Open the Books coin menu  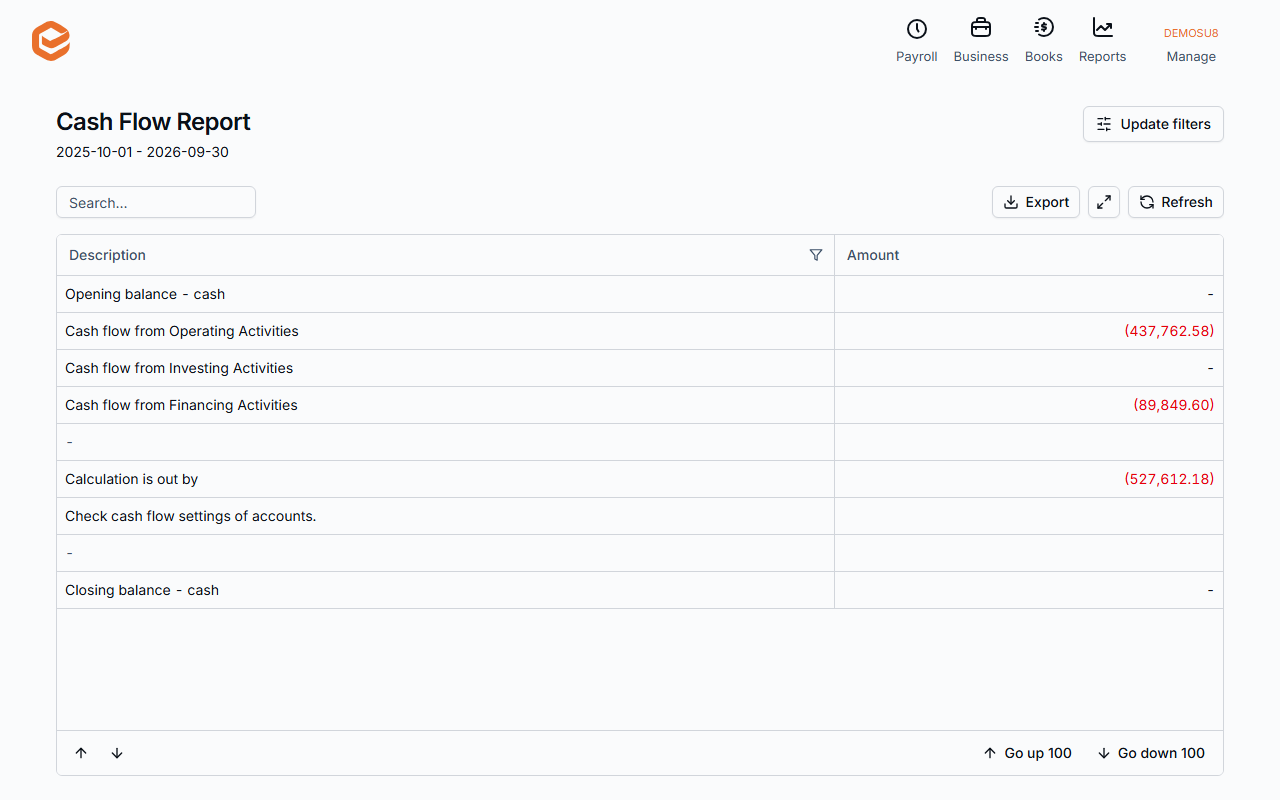tap(1044, 41)
